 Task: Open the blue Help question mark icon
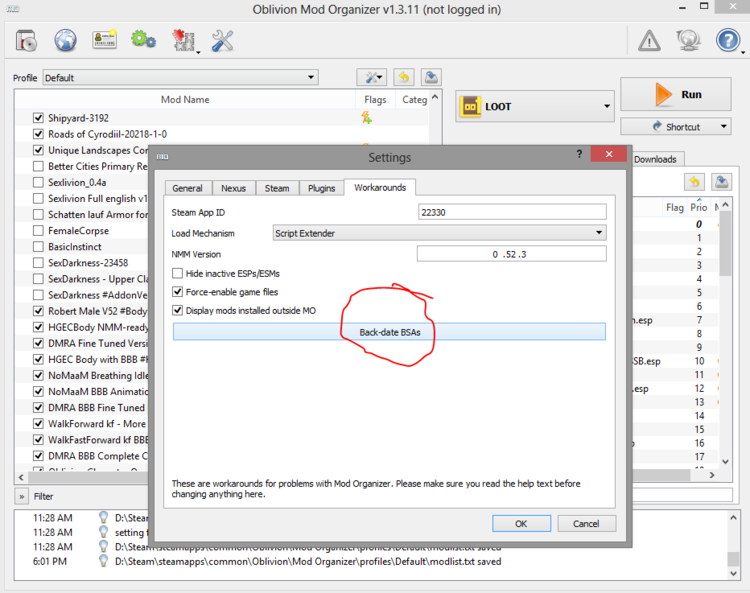728,40
